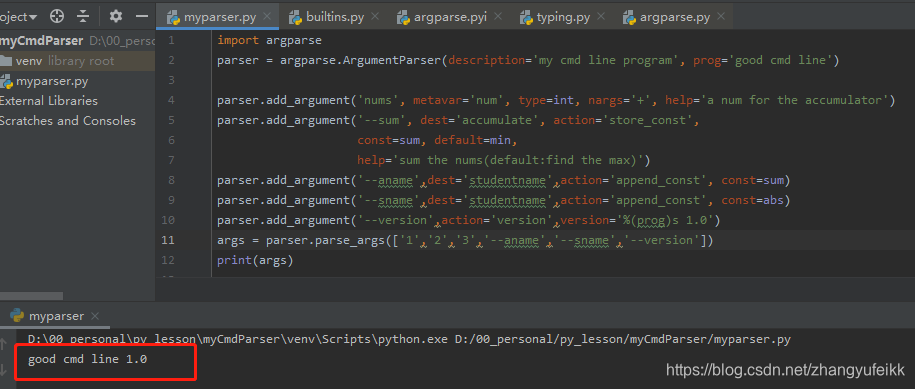Click the collapse all icon in project panel
Screen dimensions: 915x389
[x=83, y=16]
